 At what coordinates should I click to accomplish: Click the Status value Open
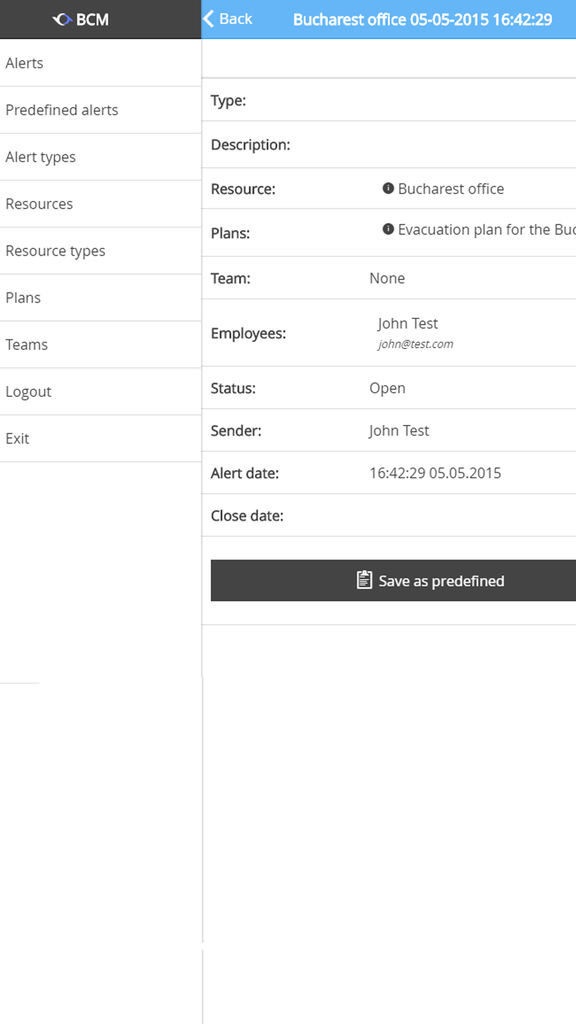tap(387, 388)
